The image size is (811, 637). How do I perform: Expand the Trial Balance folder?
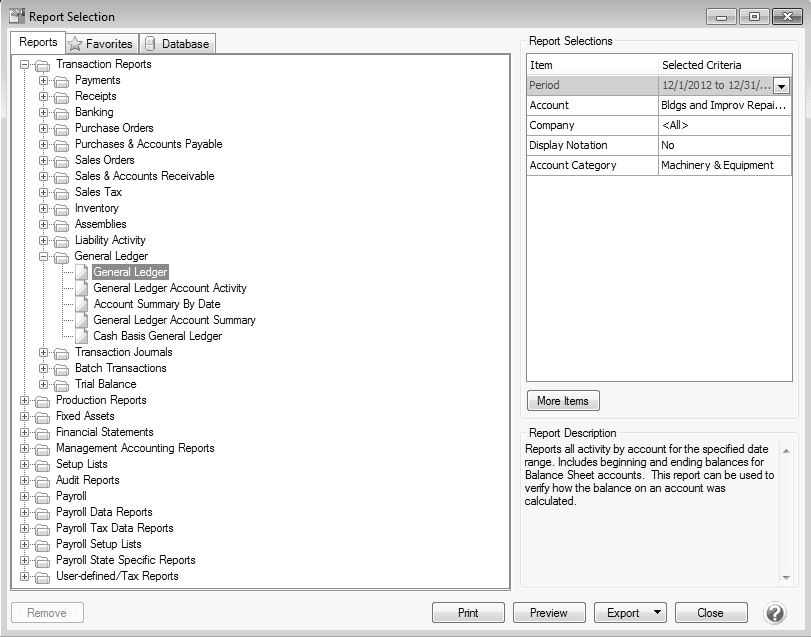[x=43, y=384]
